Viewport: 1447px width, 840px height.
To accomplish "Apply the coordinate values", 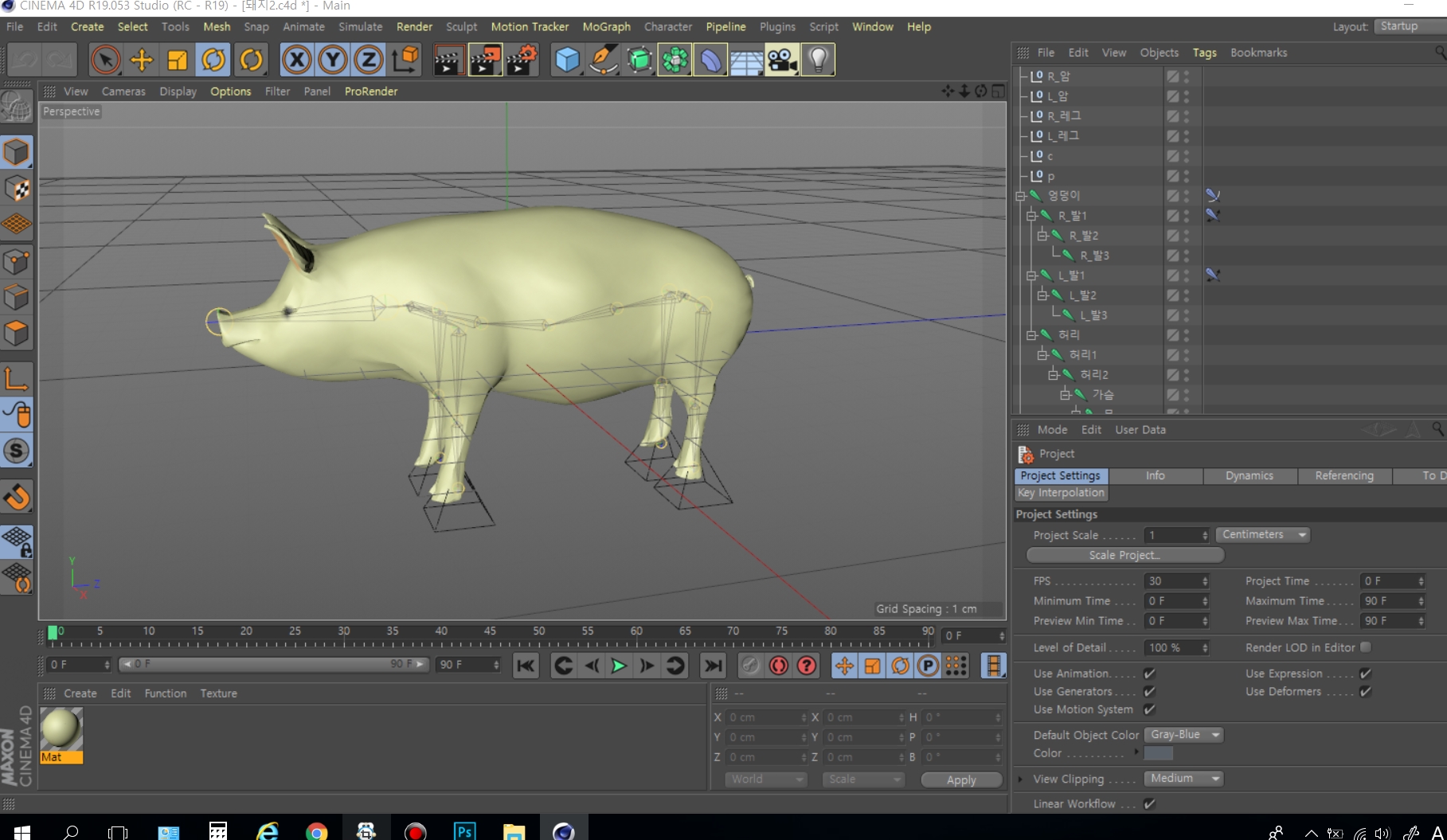I will point(961,780).
